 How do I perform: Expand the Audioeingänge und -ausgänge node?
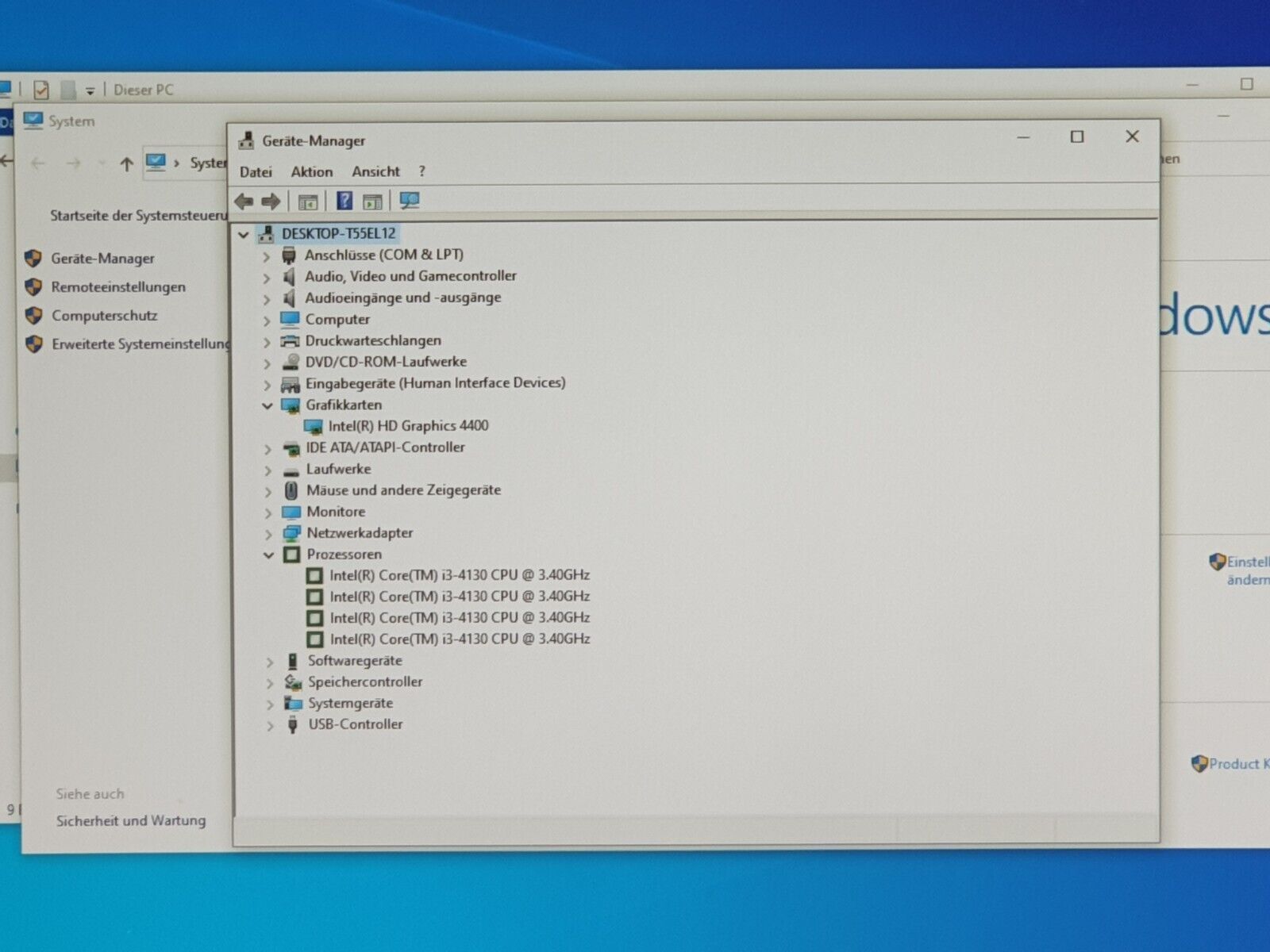[267, 299]
